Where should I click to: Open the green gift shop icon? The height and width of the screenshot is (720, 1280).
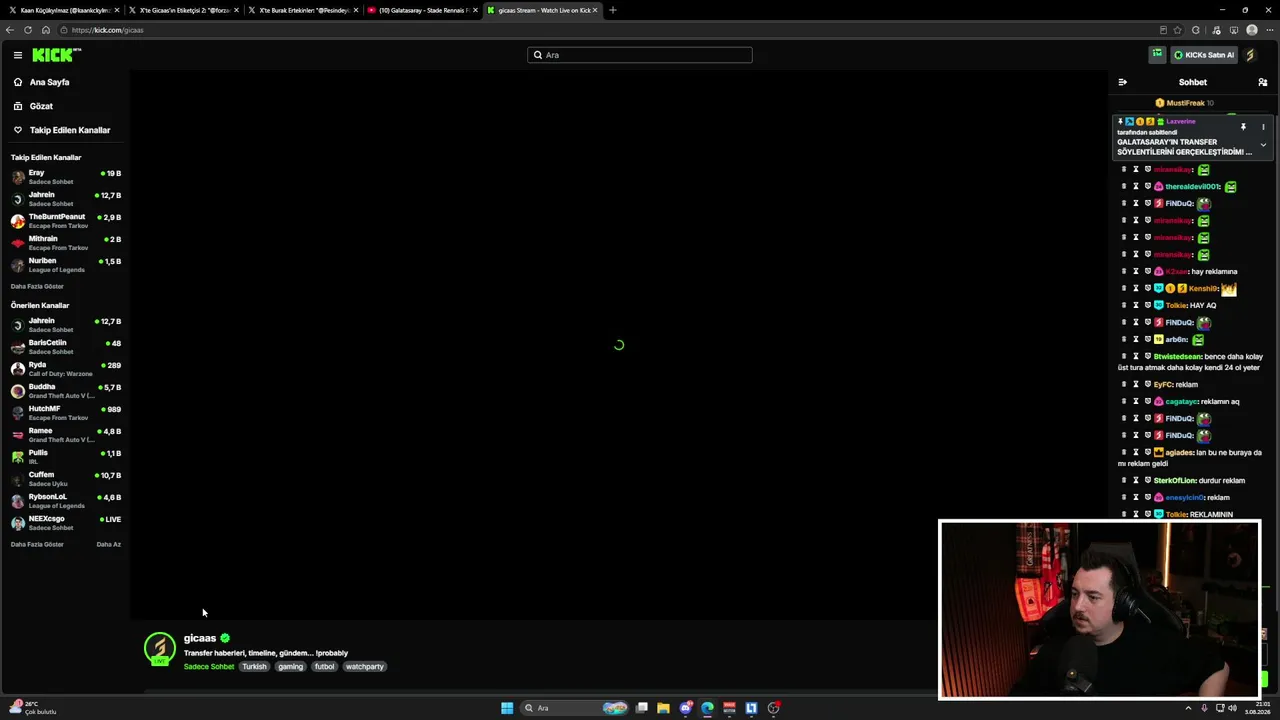(x=1157, y=55)
